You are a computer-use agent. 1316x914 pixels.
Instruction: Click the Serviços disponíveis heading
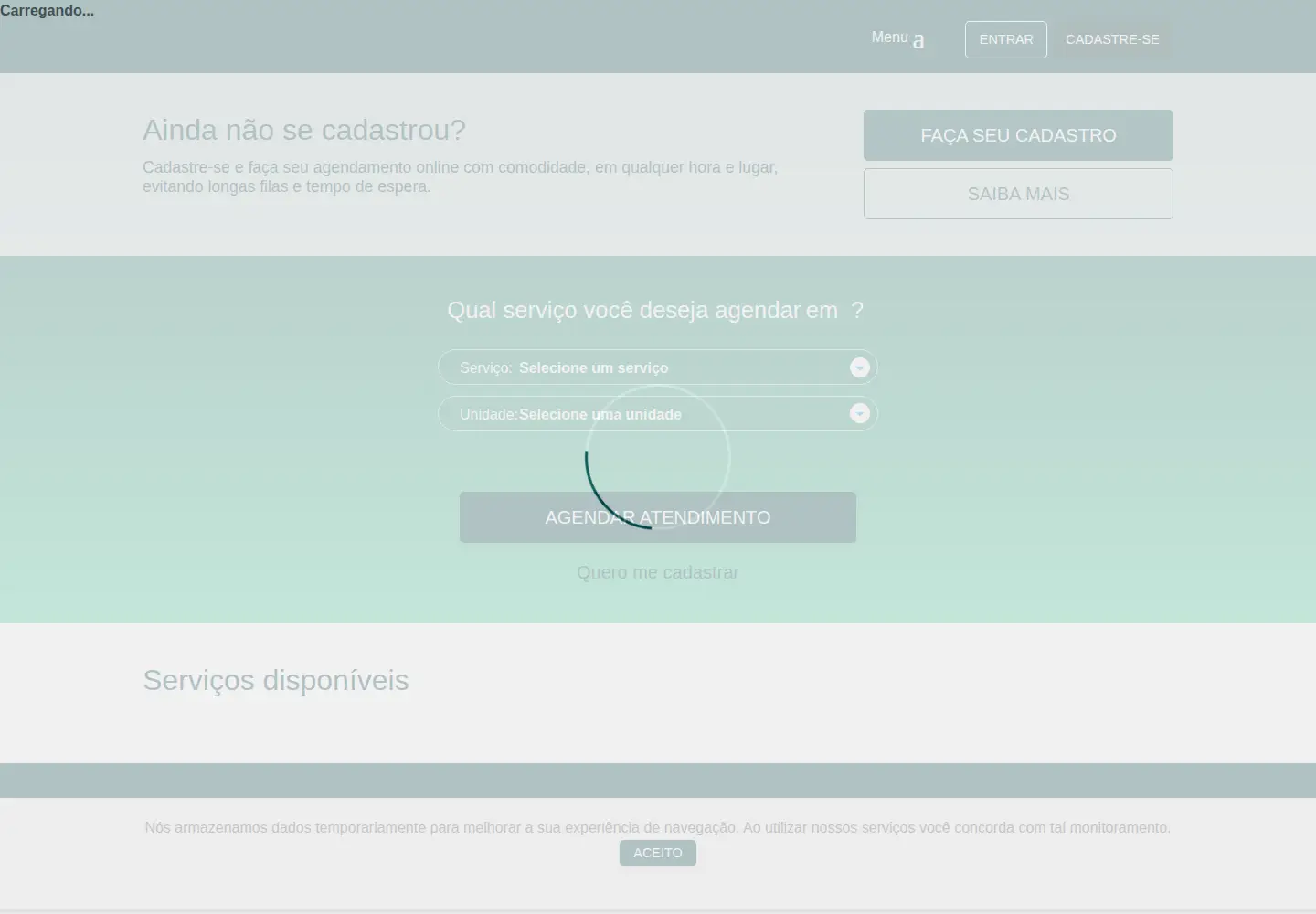276,680
